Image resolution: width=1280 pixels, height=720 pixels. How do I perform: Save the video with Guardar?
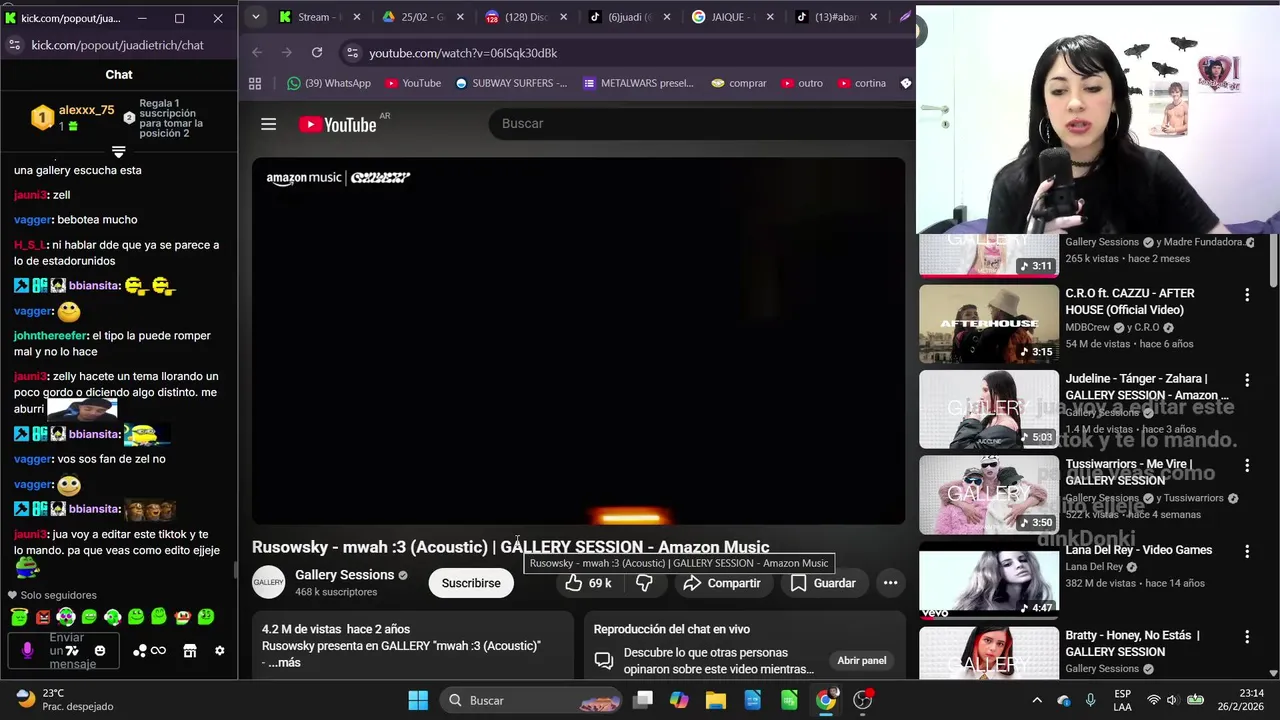[823, 583]
